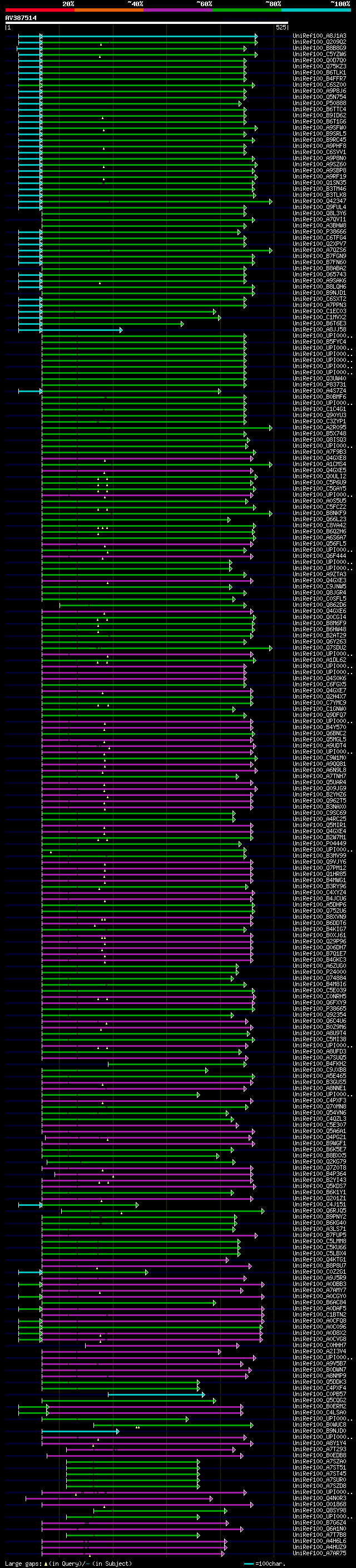Select hit UniRef100_B2AT29
The width and height of the screenshot is (356, 1568).
[x=319, y=635]
